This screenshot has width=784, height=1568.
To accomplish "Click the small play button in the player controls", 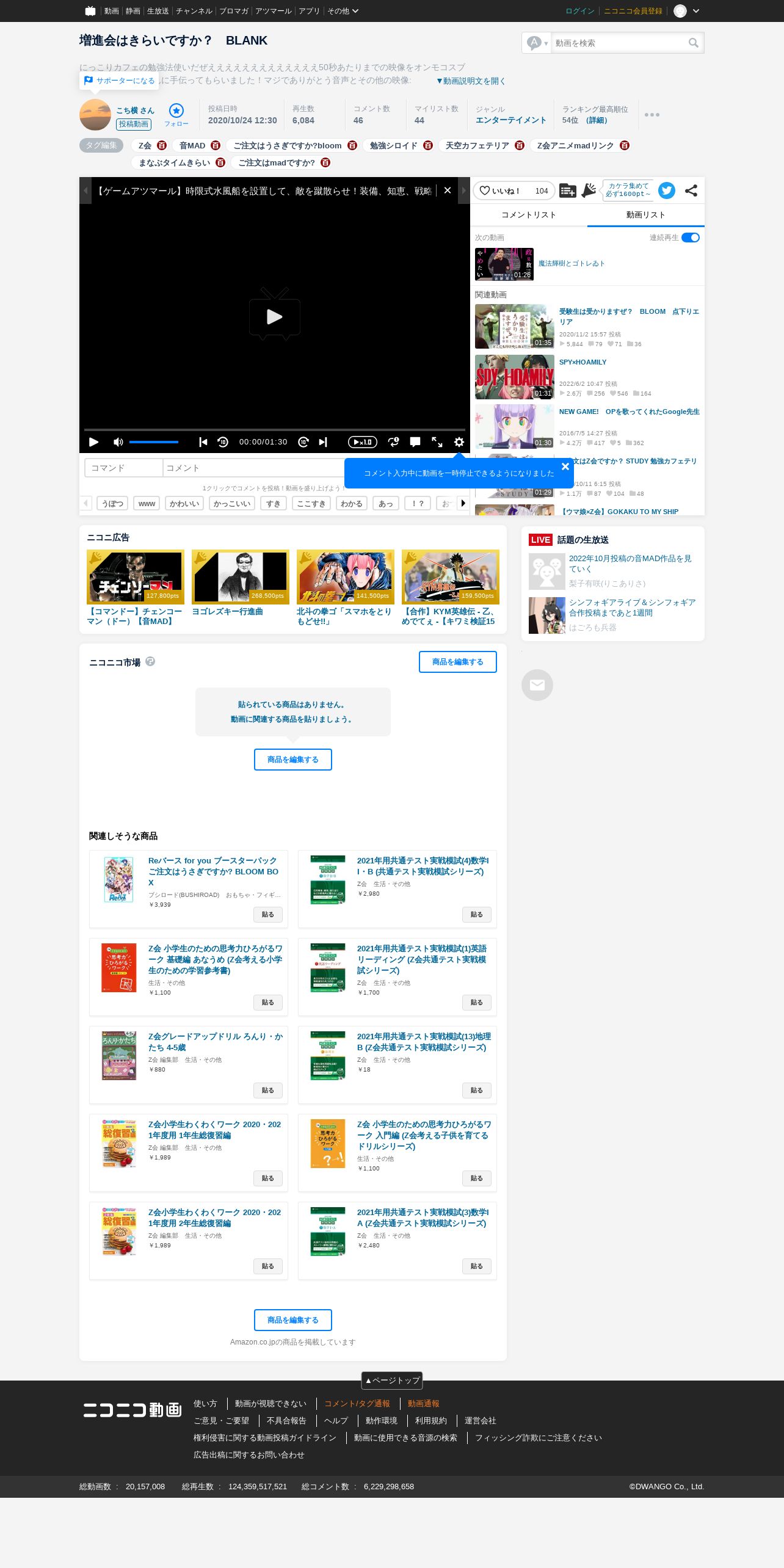I will (93, 442).
